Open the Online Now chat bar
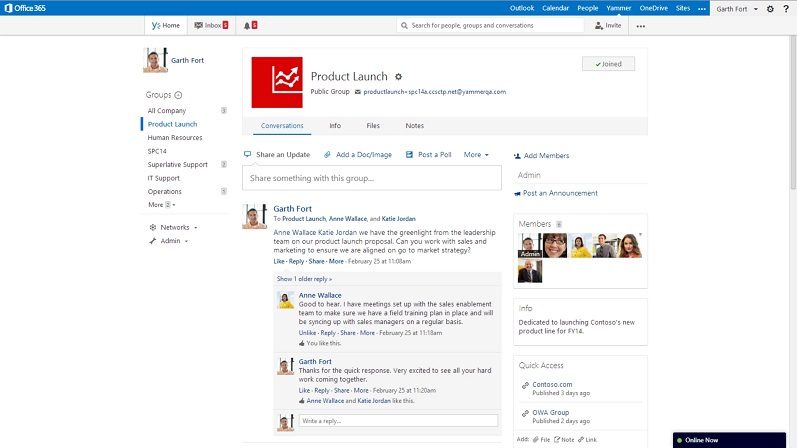 [729, 440]
